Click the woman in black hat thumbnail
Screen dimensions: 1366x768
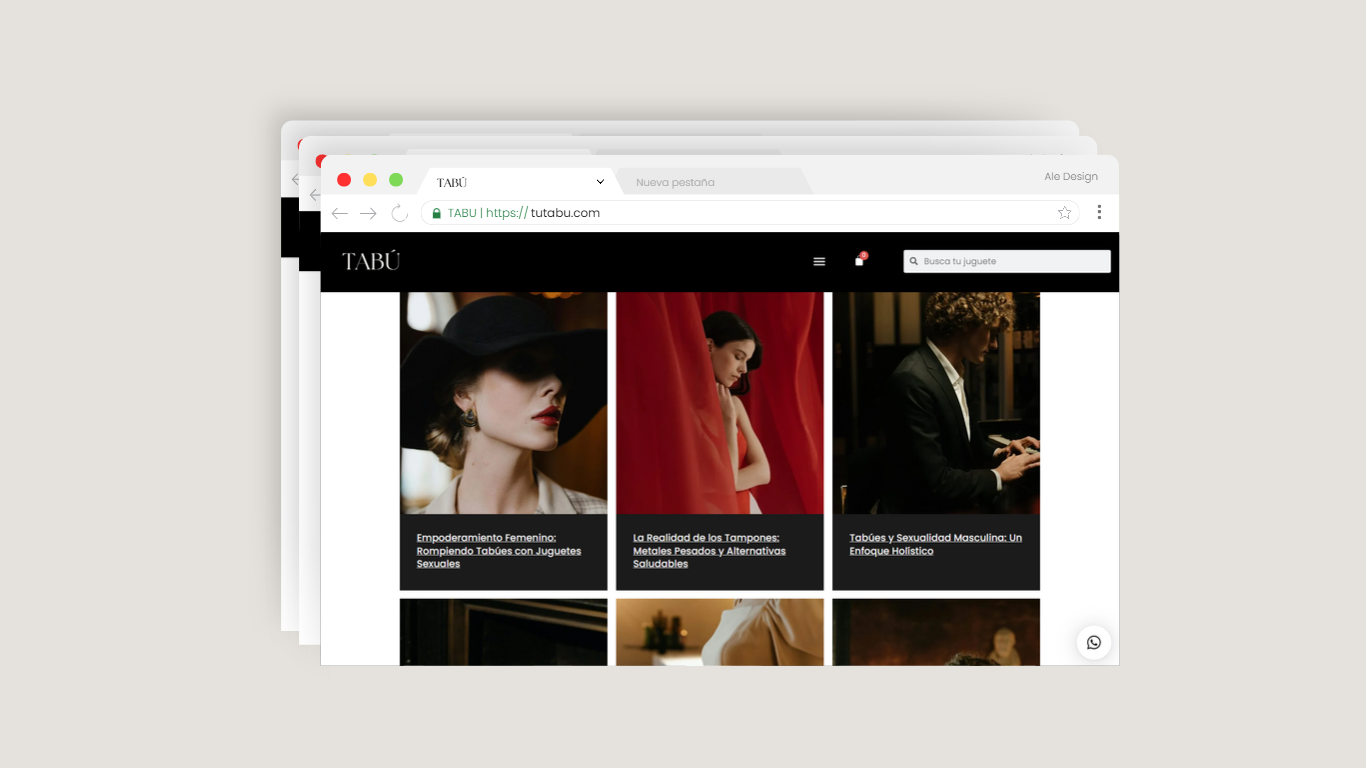[x=503, y=403]
